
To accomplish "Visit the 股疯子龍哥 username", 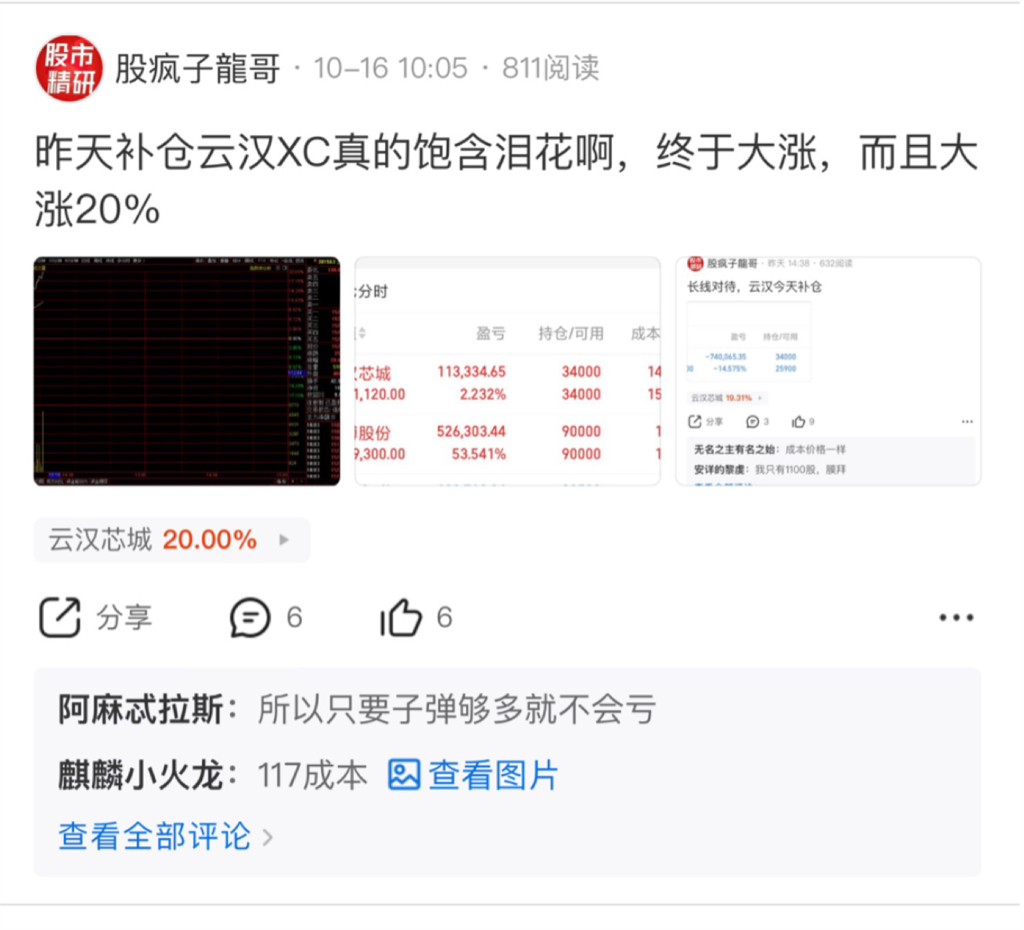I will [x=198, y=68].
